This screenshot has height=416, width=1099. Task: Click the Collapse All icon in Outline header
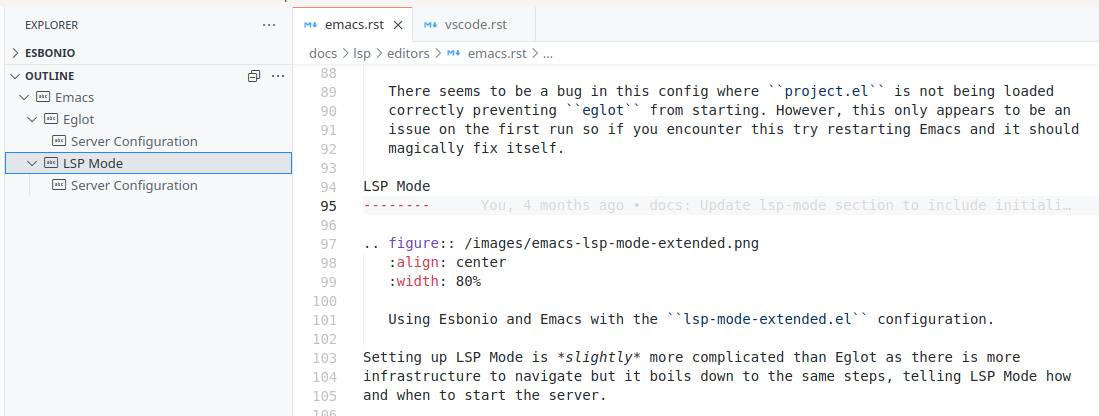[254, 76]
